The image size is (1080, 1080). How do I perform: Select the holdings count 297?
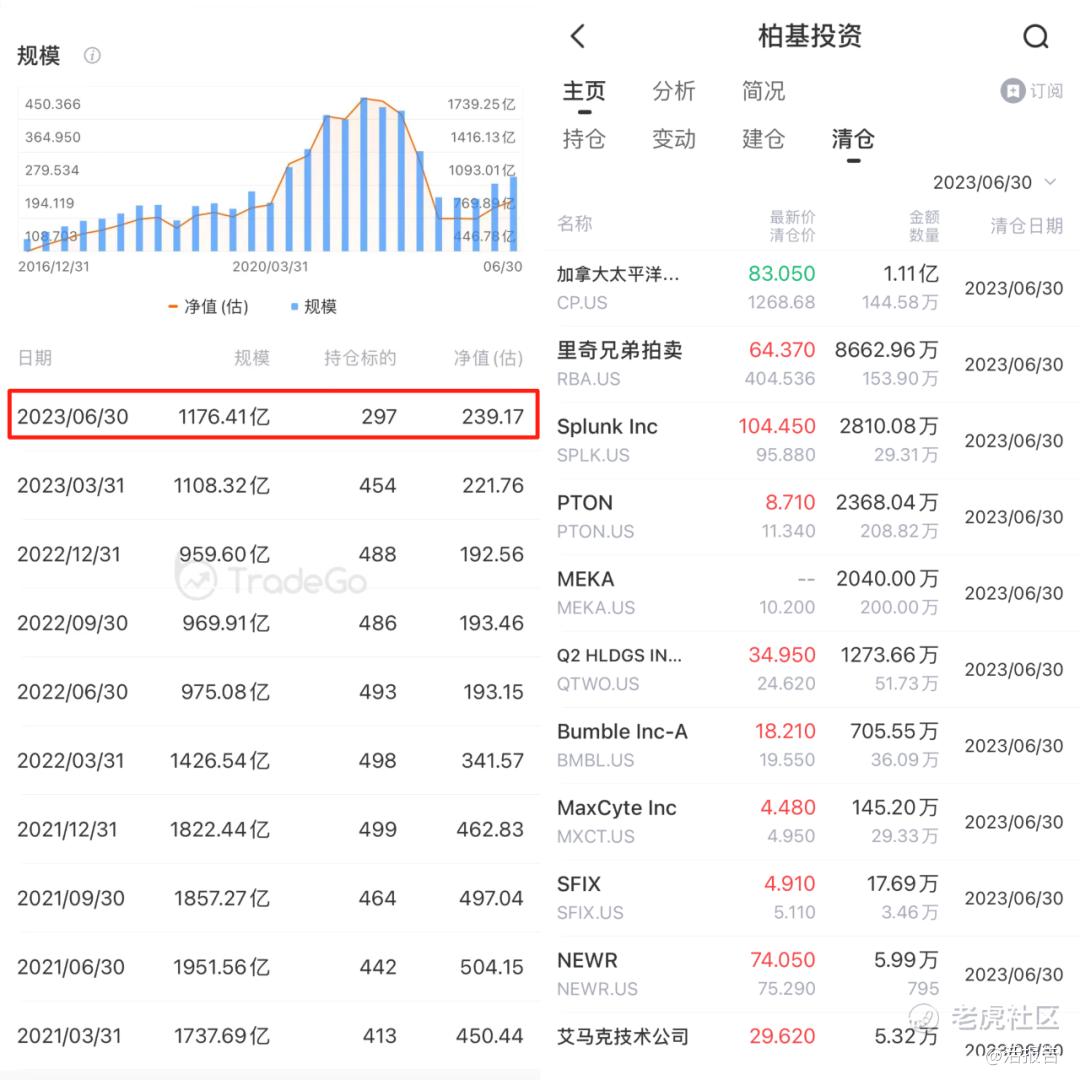coord(379,416)
